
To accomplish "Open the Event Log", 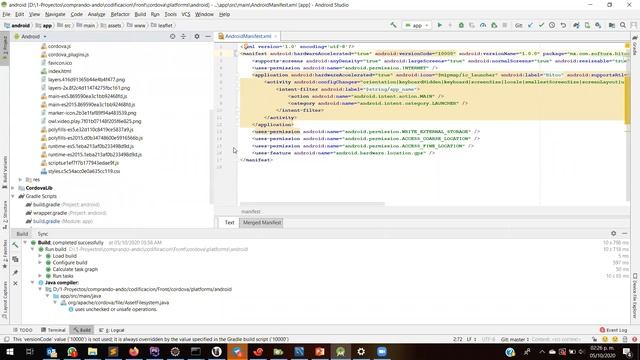I will click(x=613, y=330).
